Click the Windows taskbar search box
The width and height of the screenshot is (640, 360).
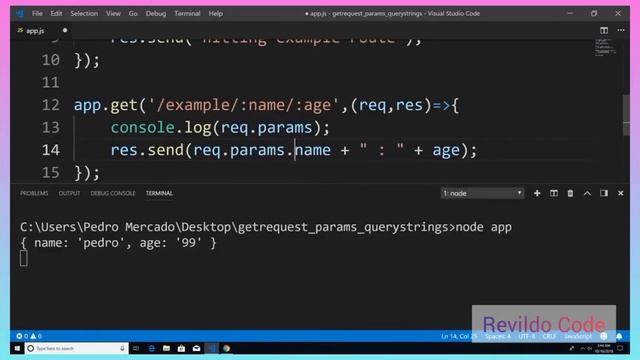point(76,348)
